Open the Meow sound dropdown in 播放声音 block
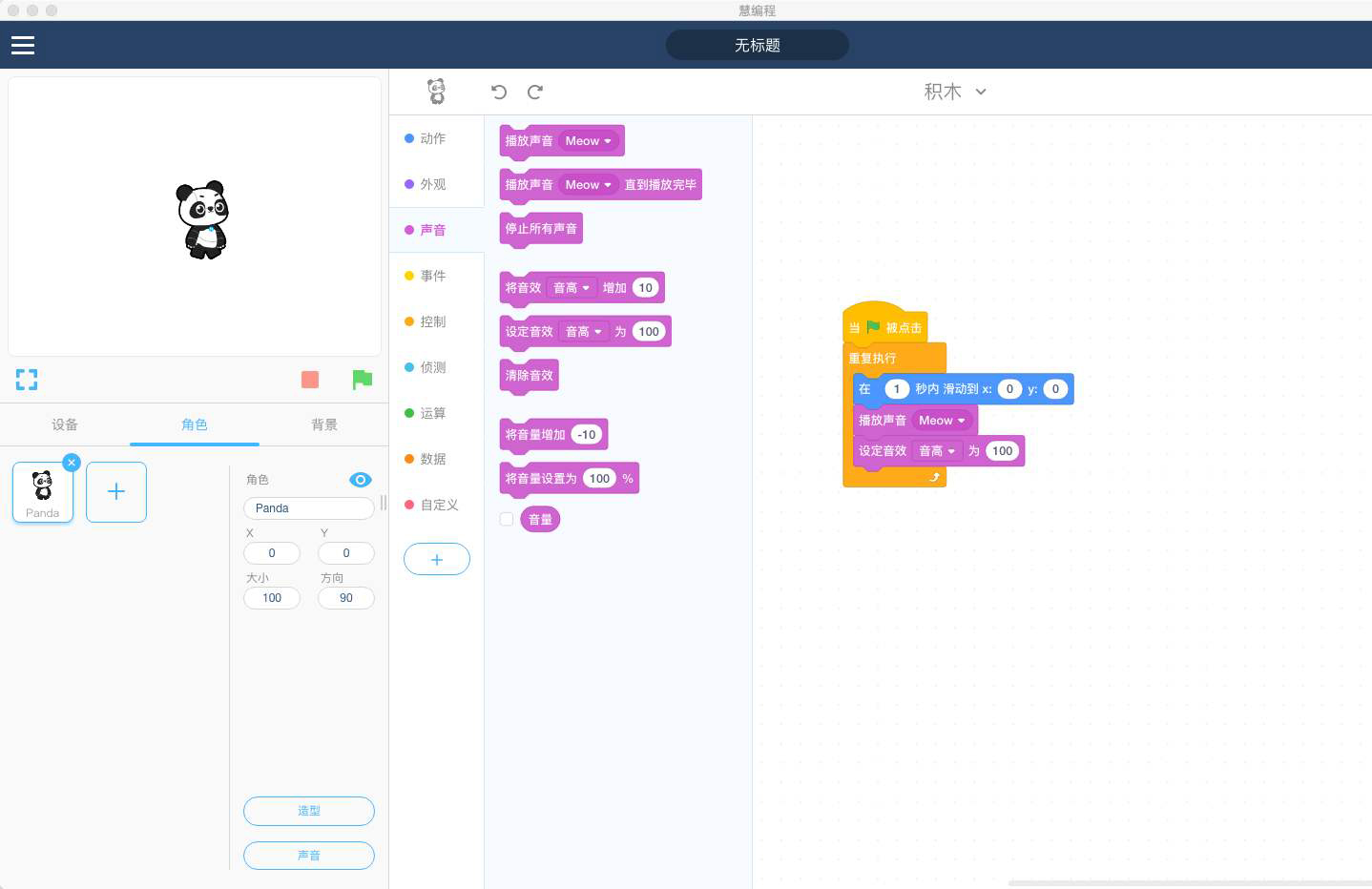1372x889 pixels. click(589, 140)
